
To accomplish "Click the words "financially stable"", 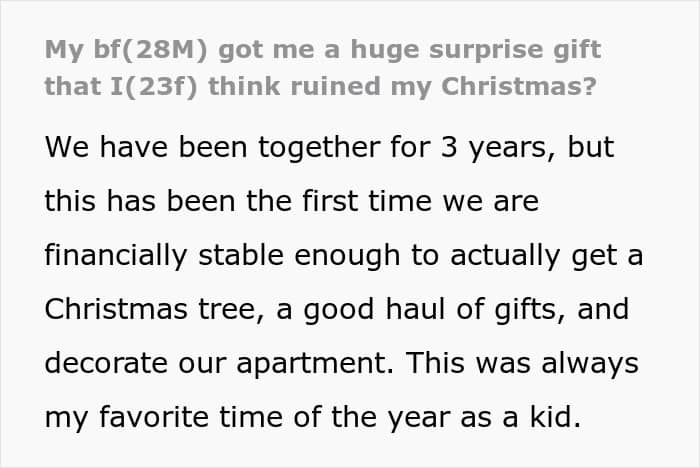I will (x=164, y=255).
